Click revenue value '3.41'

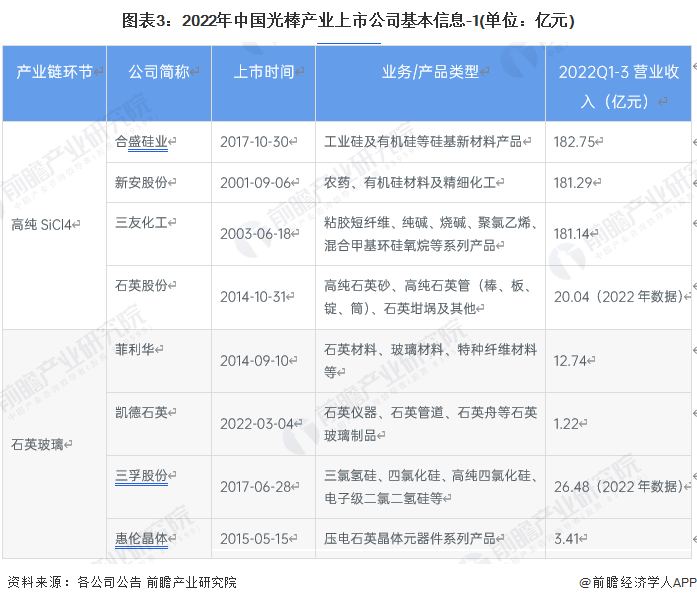point(566,539)
